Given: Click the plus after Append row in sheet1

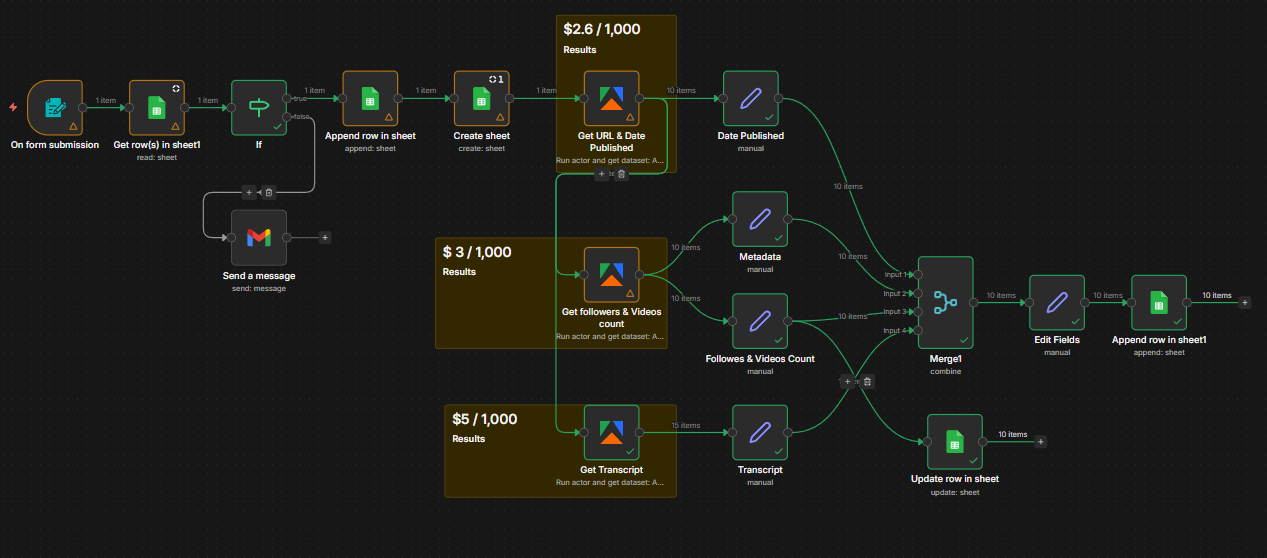Looking at the screenshot, I should (1245, 302).
